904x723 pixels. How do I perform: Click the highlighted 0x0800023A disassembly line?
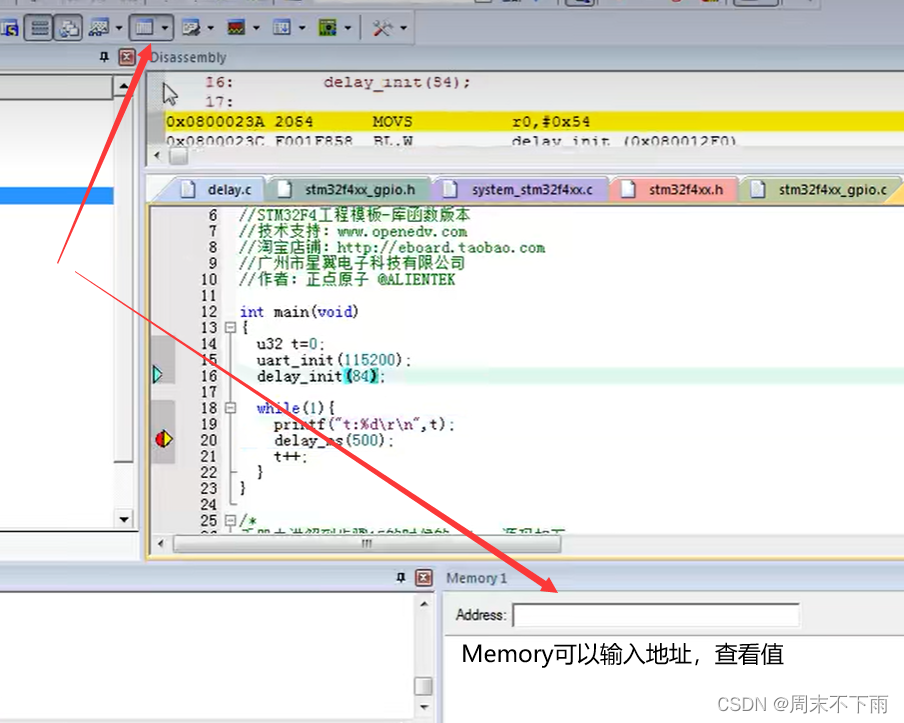534,122
